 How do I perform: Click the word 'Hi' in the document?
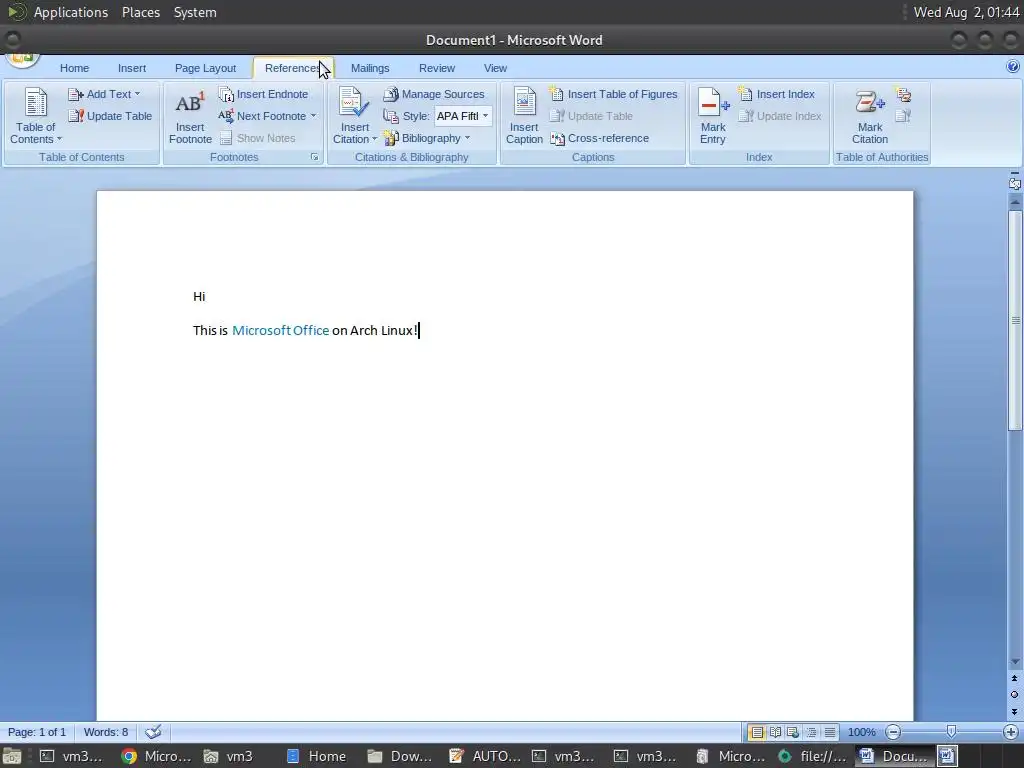click(x=199, y=296)
